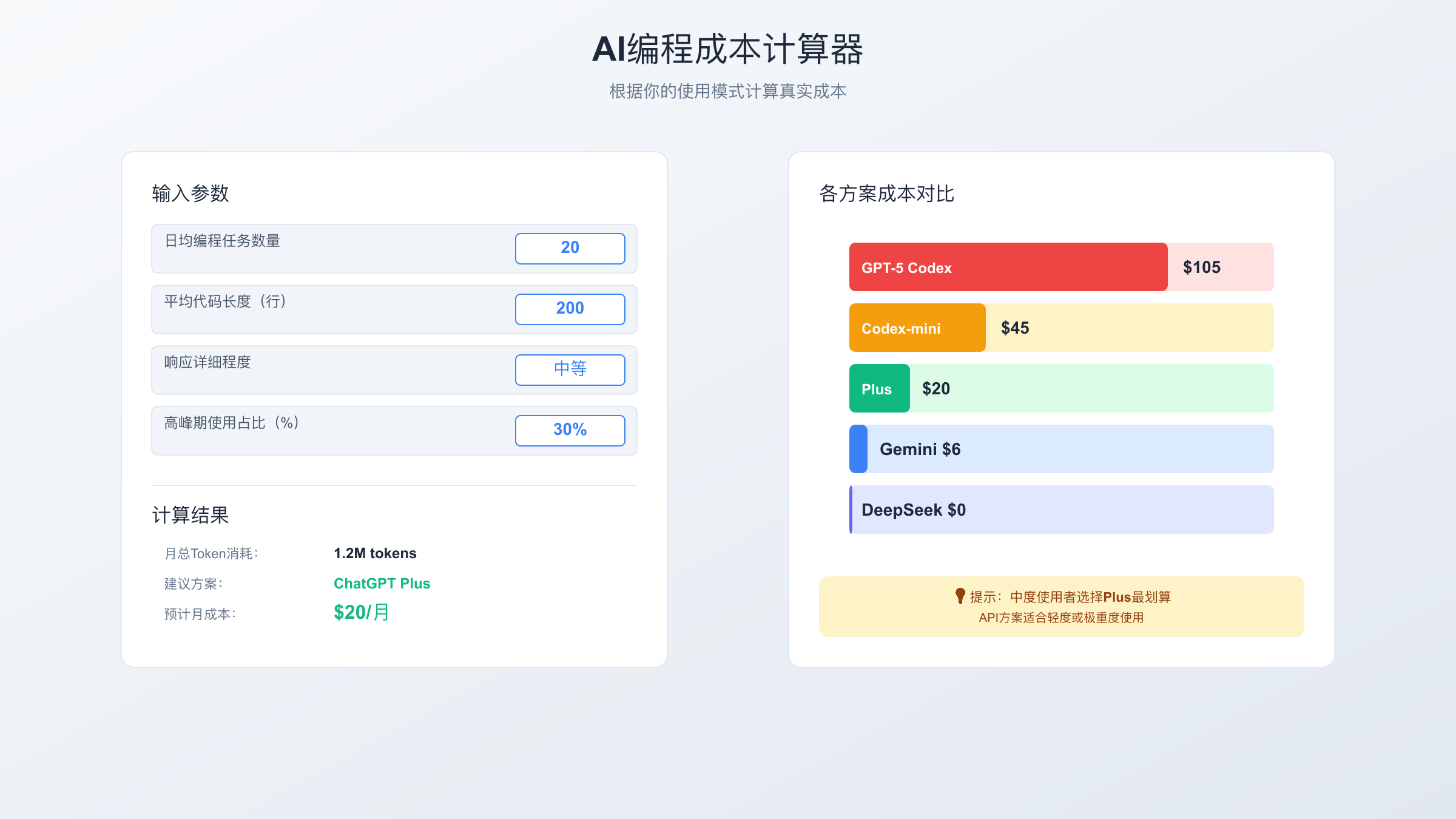Click the 月总Token消耗 label
Image resolution: width=1456 pixels, height=819 pixels.
click(212, 553)
